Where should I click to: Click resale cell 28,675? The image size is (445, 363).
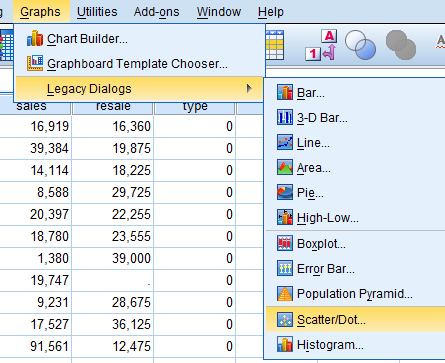pos(113,302)
